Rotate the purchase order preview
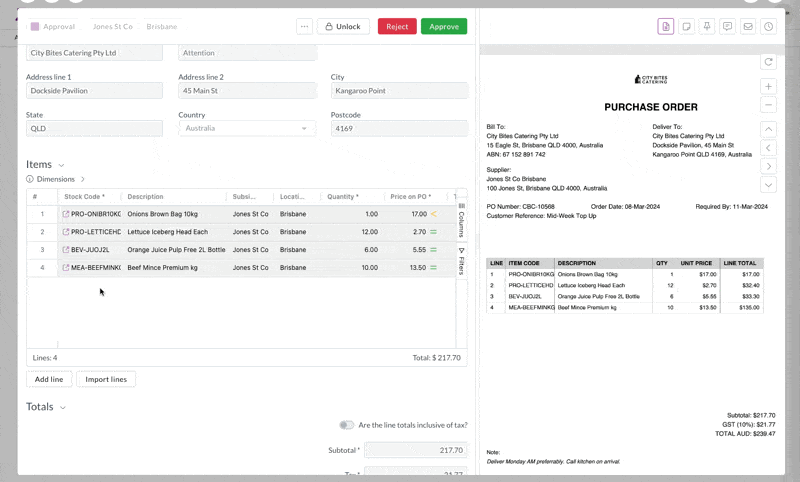The height and width of the screenshot is (482, 800). coord(768,62)
